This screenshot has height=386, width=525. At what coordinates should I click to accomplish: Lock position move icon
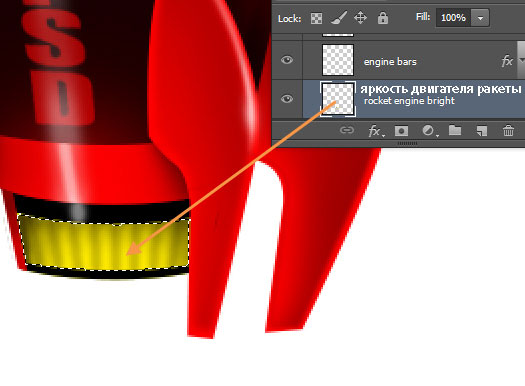(360, 17)
